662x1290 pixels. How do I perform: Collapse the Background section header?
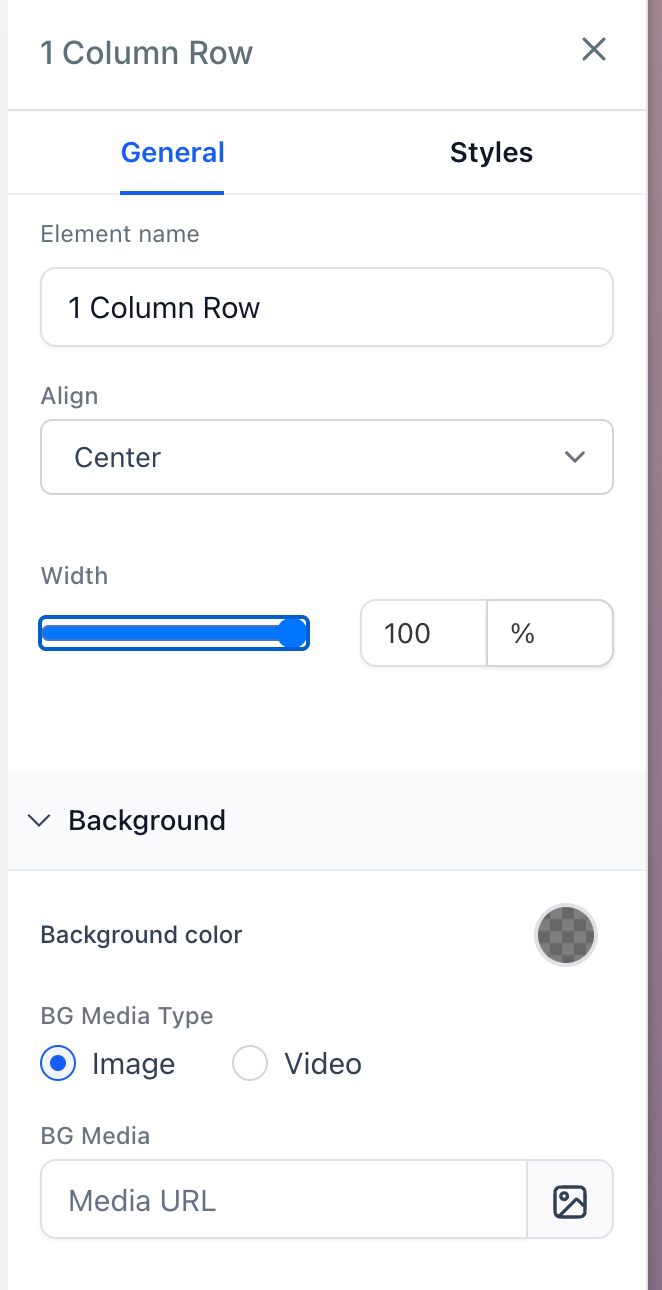coord(147,821)
